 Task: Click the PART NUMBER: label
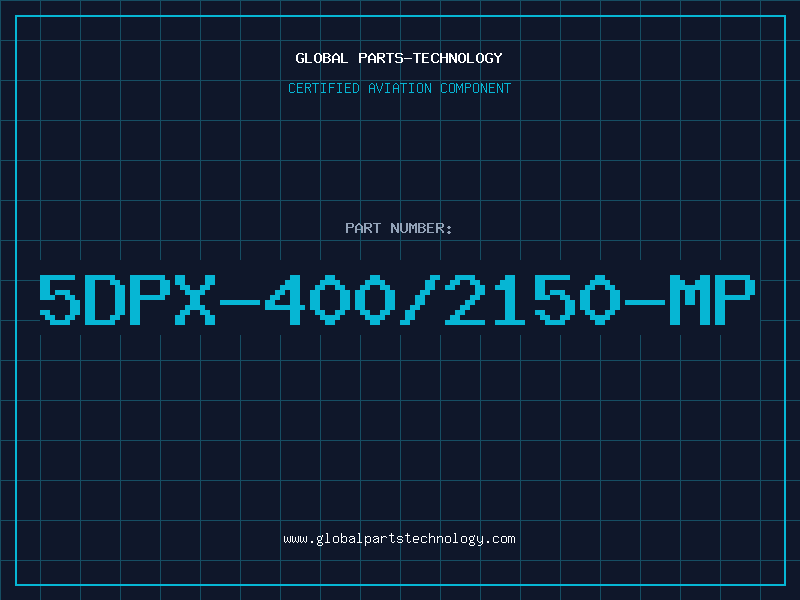tap(399, 228)
